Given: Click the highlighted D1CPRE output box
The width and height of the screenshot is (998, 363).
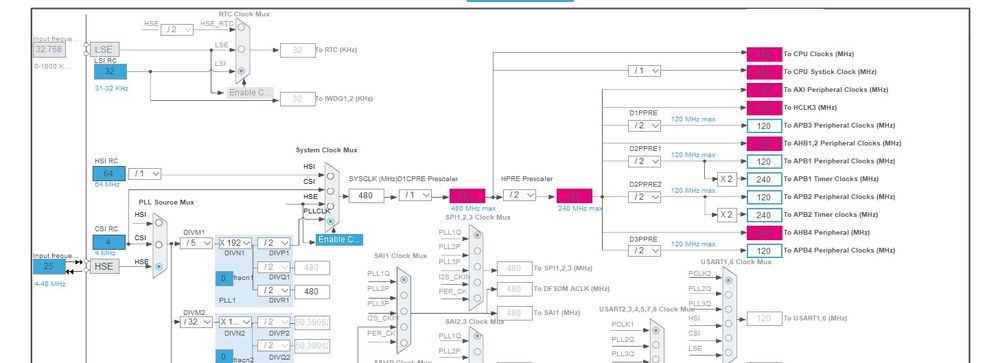Looking at the screenshot, I should (467, 196).
